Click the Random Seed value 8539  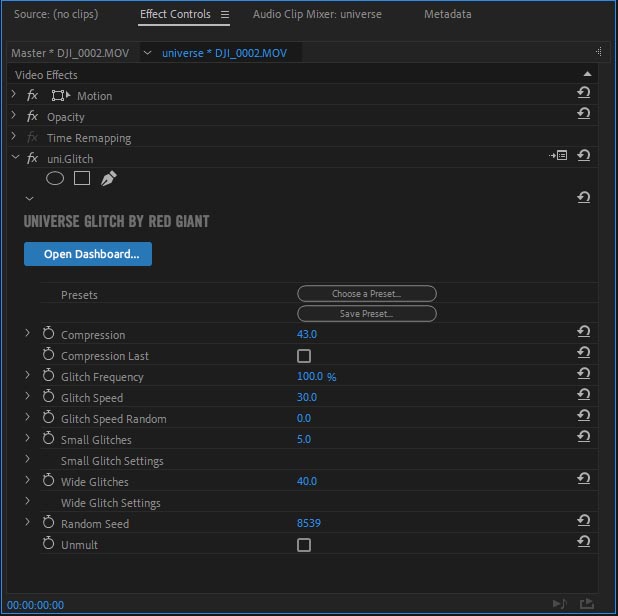tap(309, 523)
